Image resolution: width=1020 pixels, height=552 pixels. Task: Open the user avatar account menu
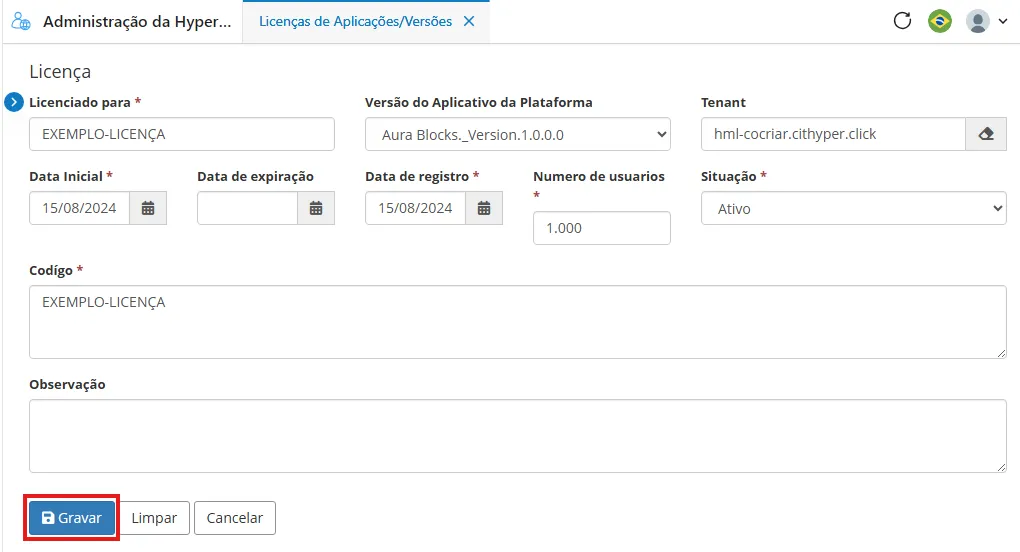pos(986,21)
